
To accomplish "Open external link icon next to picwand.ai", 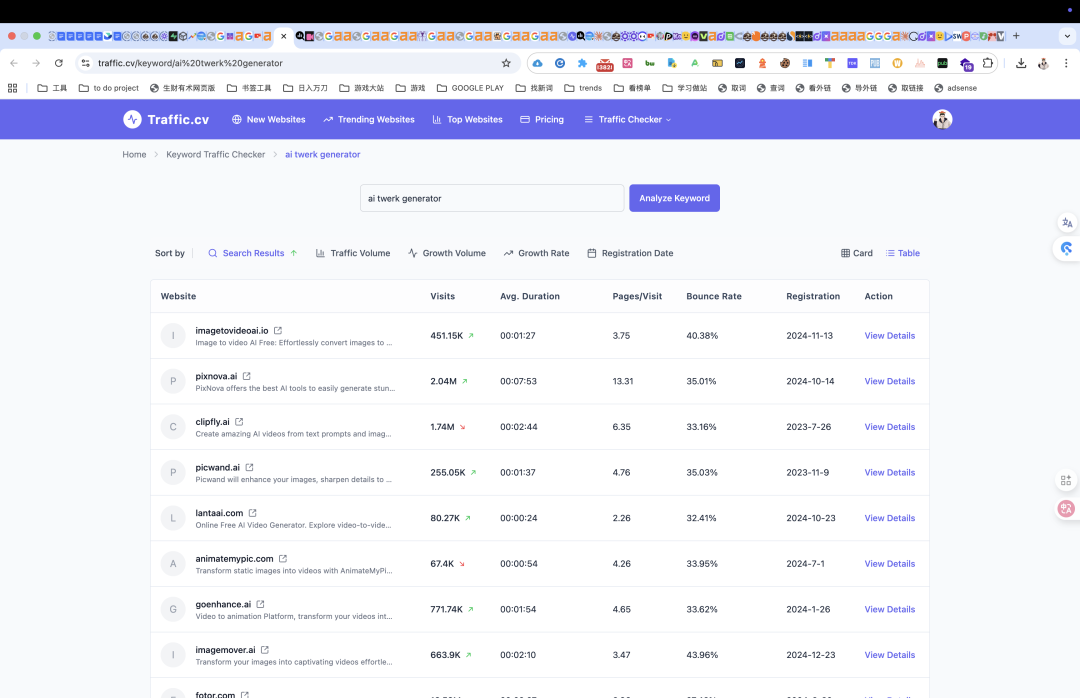I will (x=249, y=467).
